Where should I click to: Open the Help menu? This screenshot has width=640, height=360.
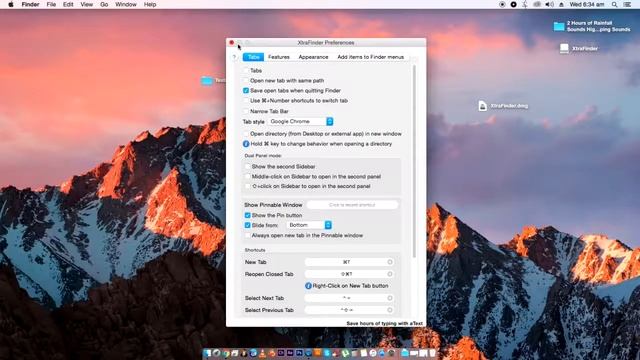click(150, 4)
